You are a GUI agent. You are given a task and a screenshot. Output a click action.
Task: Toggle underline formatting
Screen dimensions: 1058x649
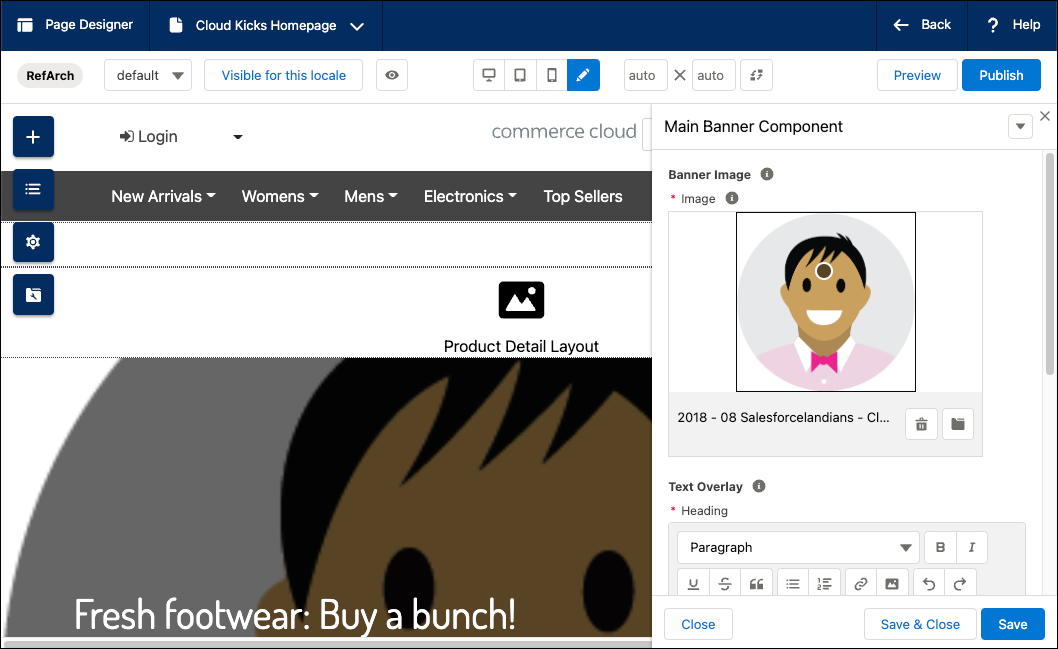click(x=693, y=584)
